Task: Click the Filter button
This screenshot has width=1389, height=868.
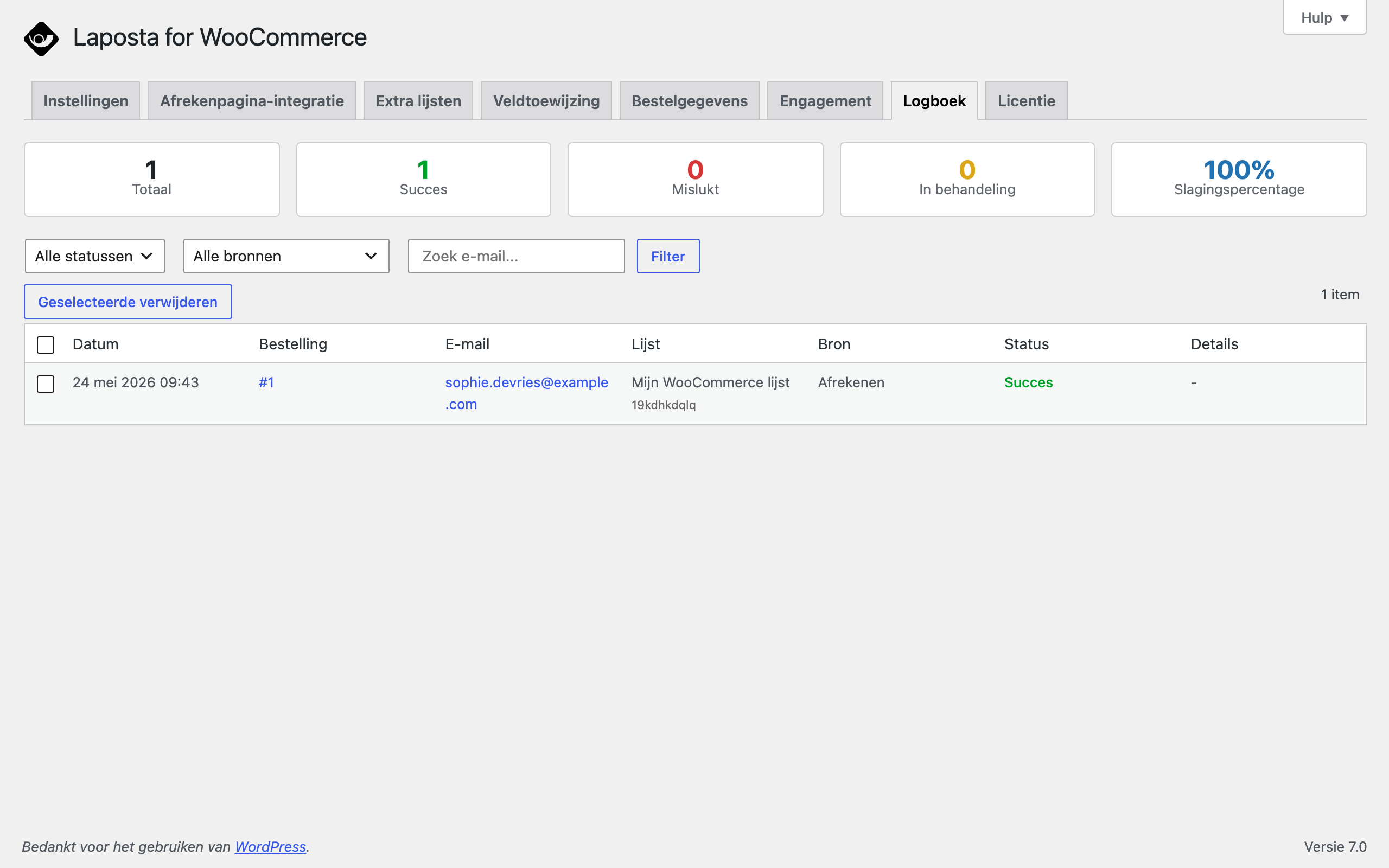Action: pos(668,256)
